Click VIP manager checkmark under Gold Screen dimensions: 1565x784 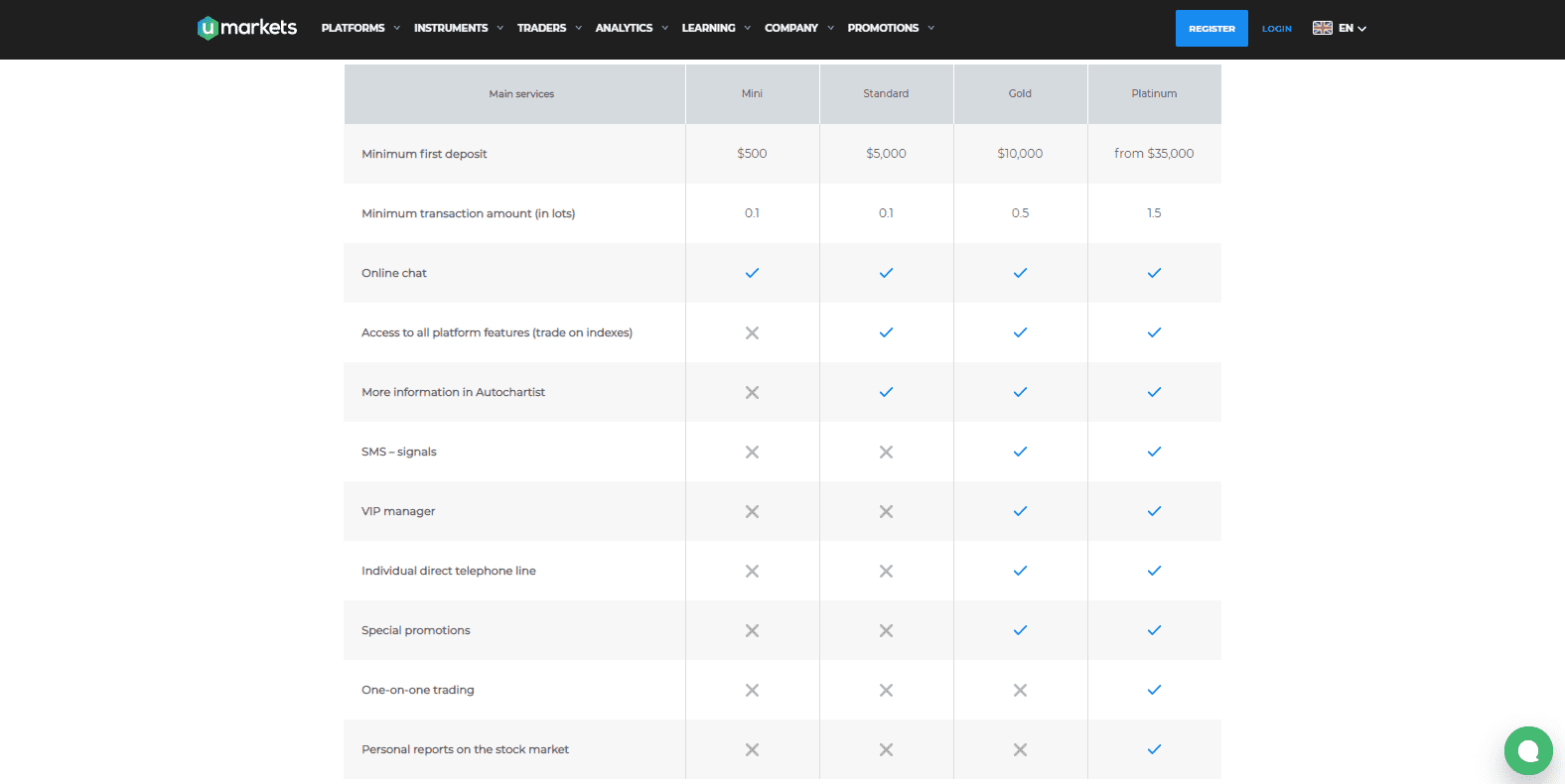1020,511
